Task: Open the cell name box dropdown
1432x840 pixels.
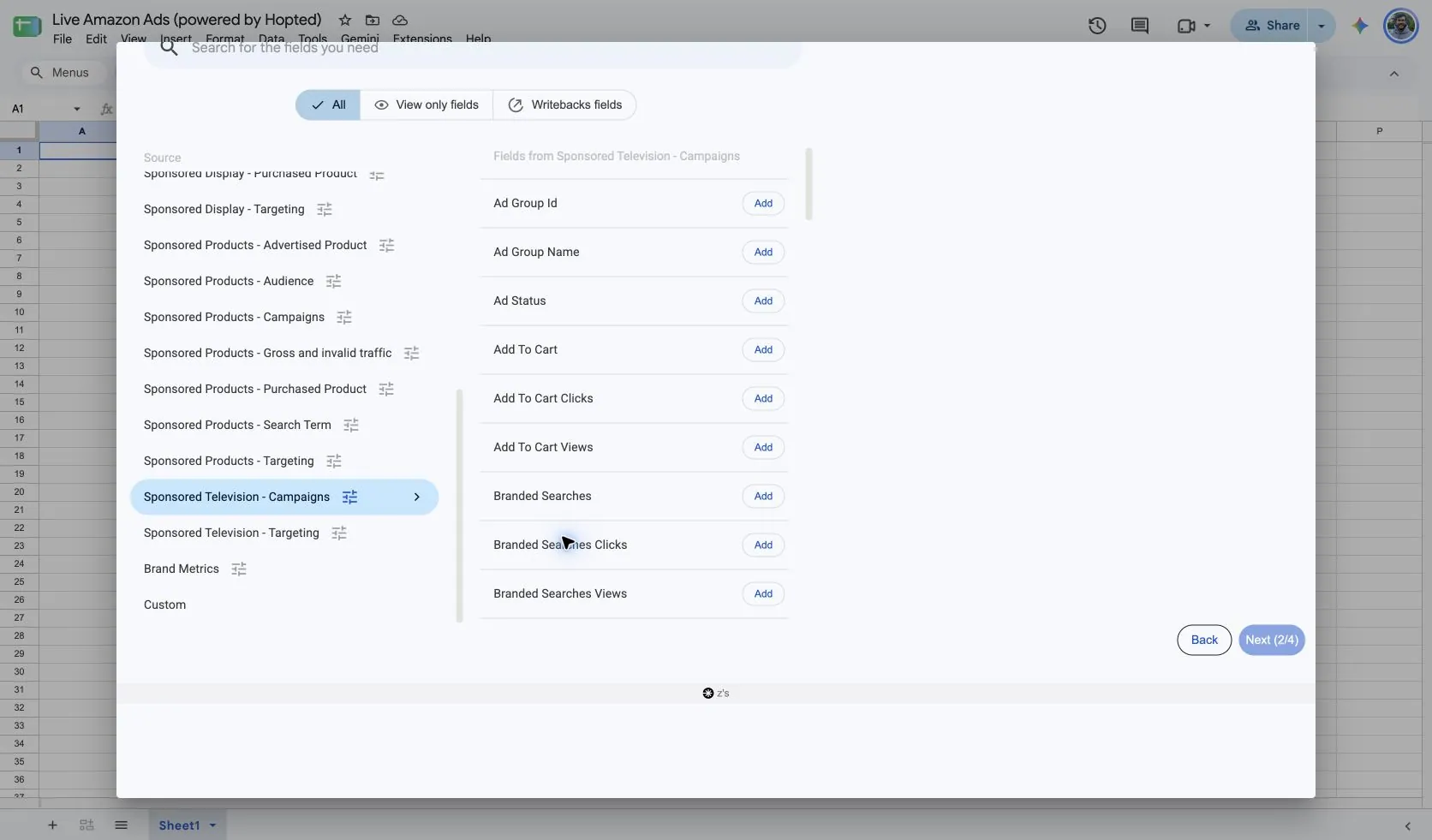Action: pyautogui.click(x=77, y=109)
